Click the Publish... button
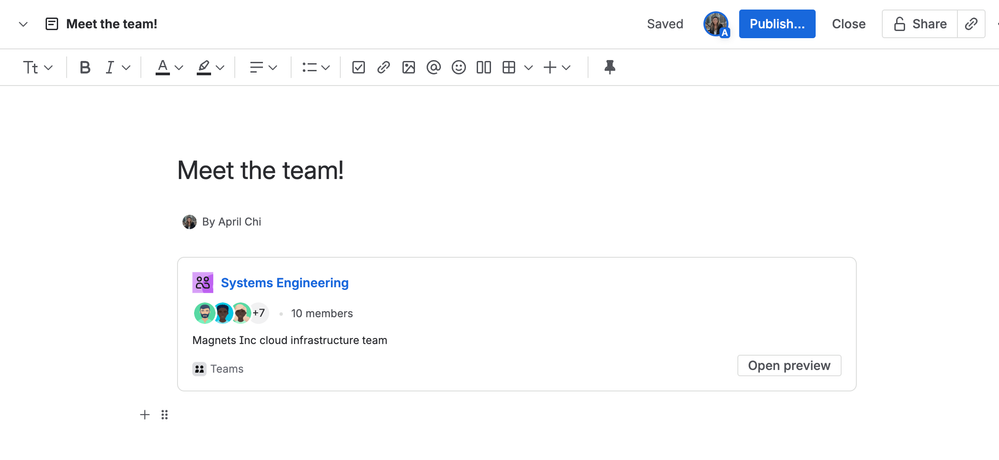 pyautogui.click(x=777, y=24)
